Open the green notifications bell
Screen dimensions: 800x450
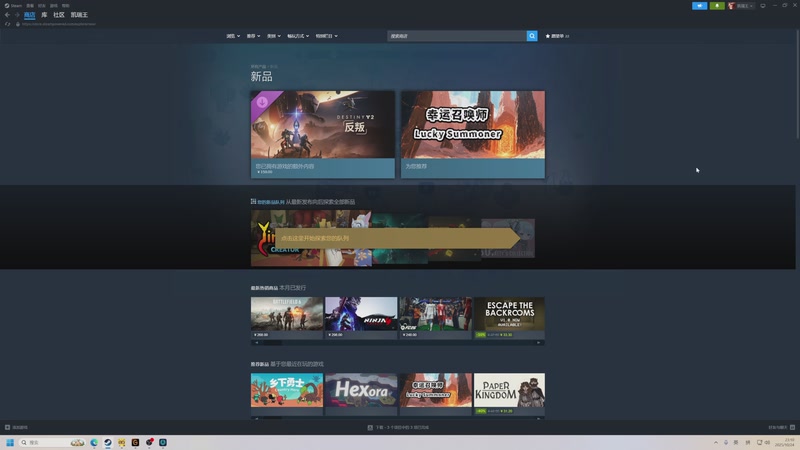pyautogui.click(x=717, y=6)
